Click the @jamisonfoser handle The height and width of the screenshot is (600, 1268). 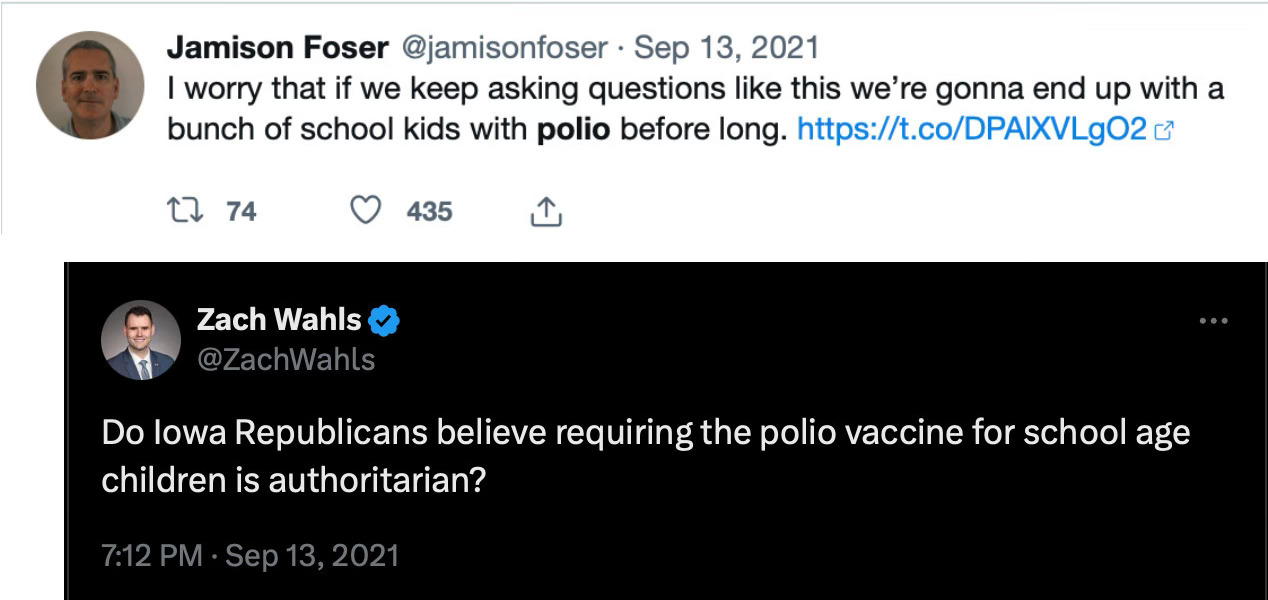click(504, 47)
